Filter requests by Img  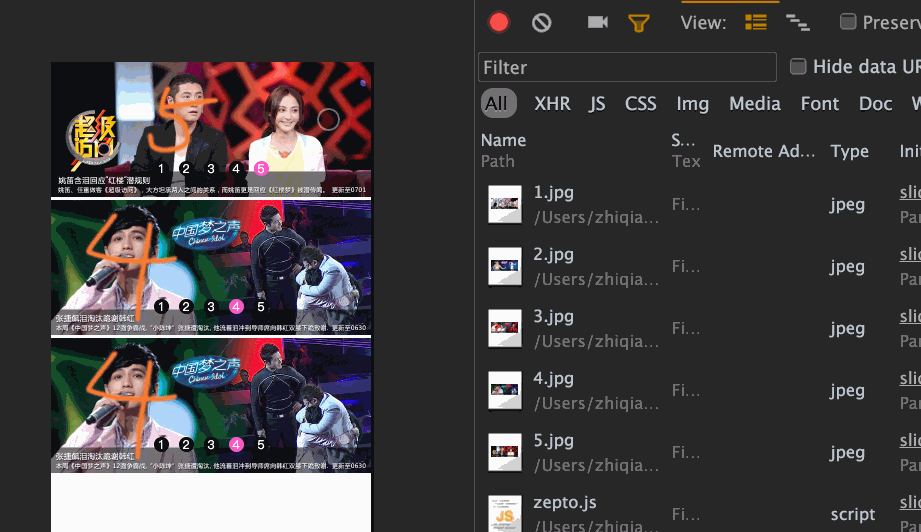pos(693,104)
